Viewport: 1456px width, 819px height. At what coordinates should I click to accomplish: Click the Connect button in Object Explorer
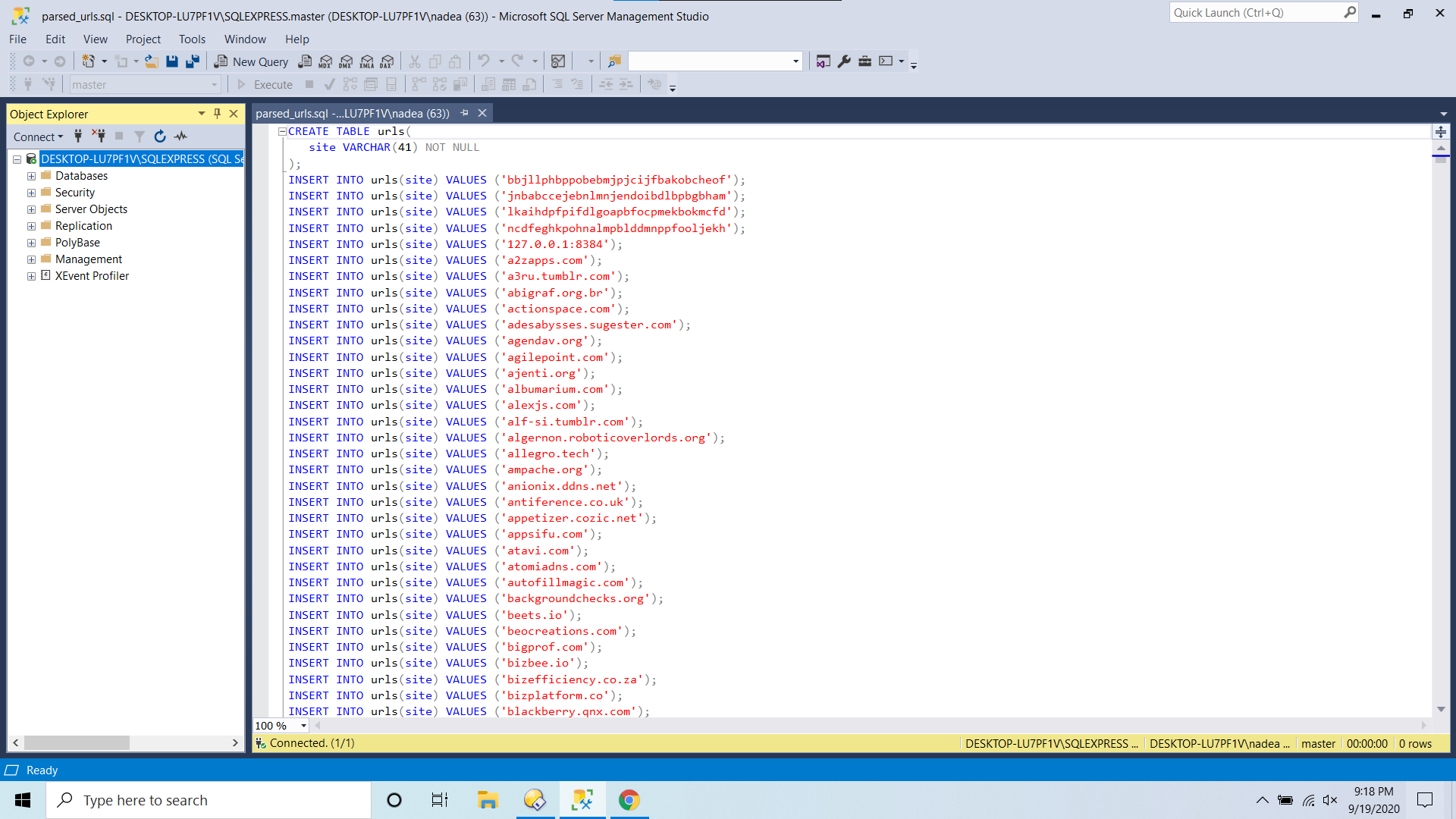(38, 136)
